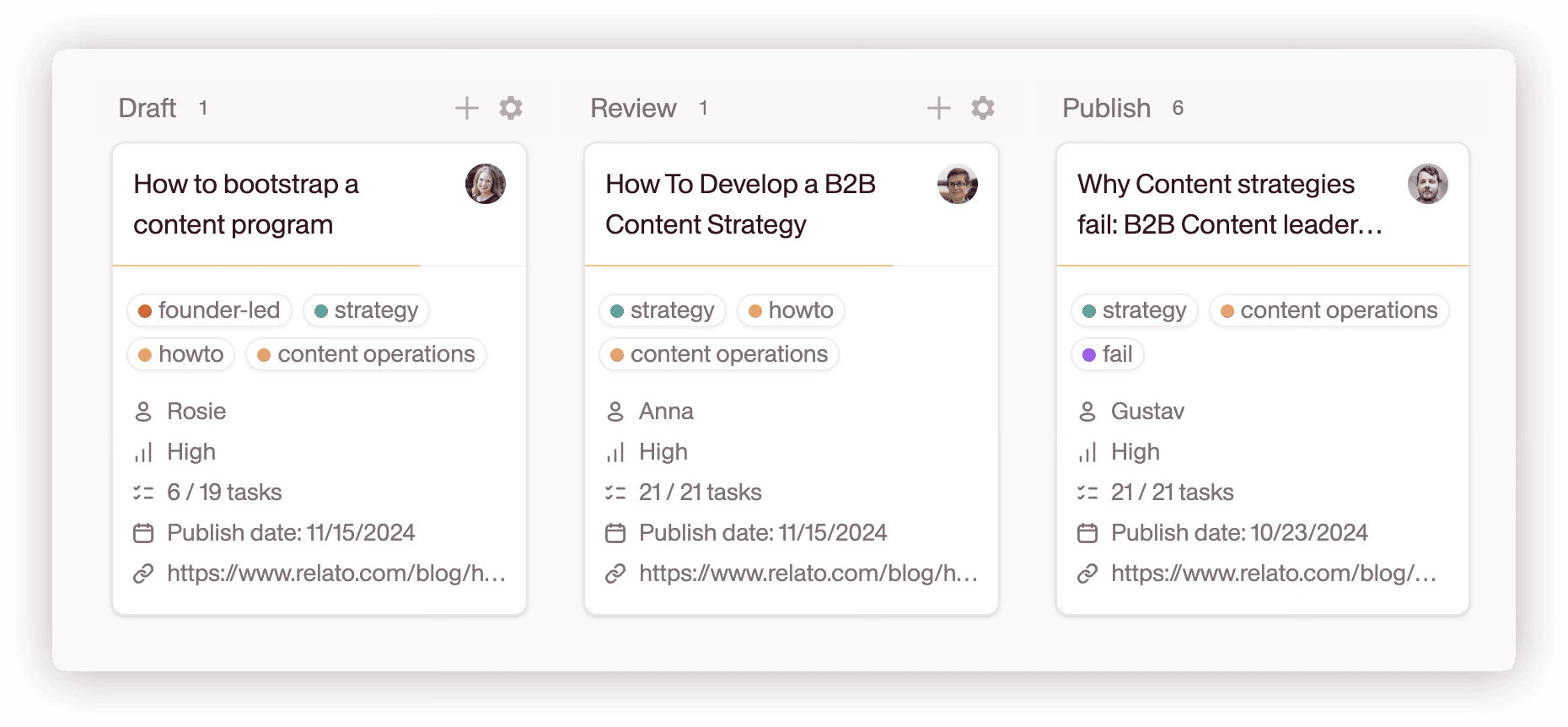Select howto tag on the Review card
Viewport: 1568px width, 727px height.
pyautogui.click(x=791, y=310)
